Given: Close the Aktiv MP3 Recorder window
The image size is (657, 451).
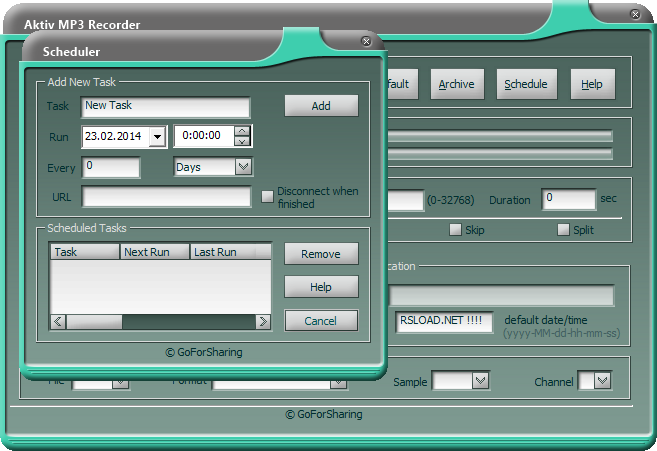Looking at the screenshot, I should [635, 14].
